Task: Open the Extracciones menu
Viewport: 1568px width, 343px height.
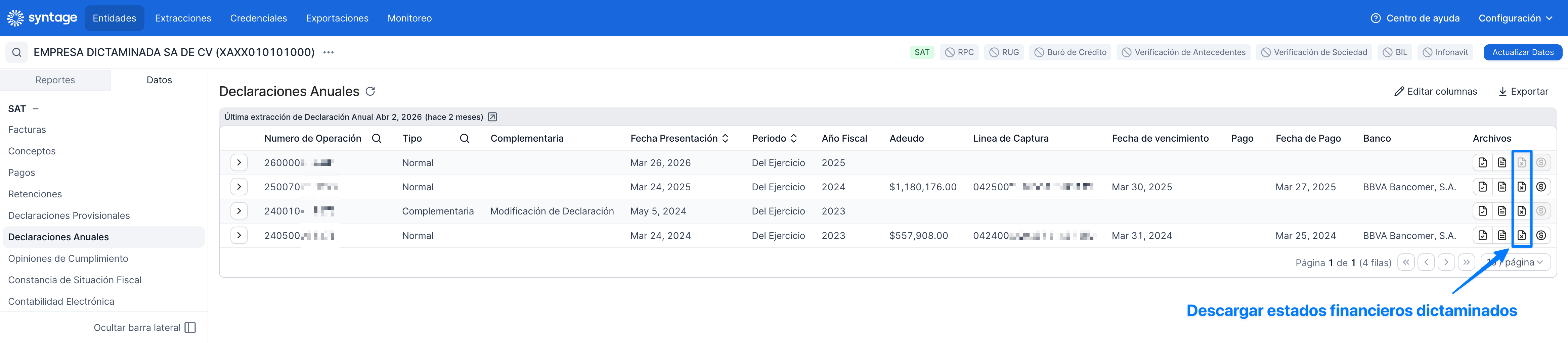Action: click(183, 18)
